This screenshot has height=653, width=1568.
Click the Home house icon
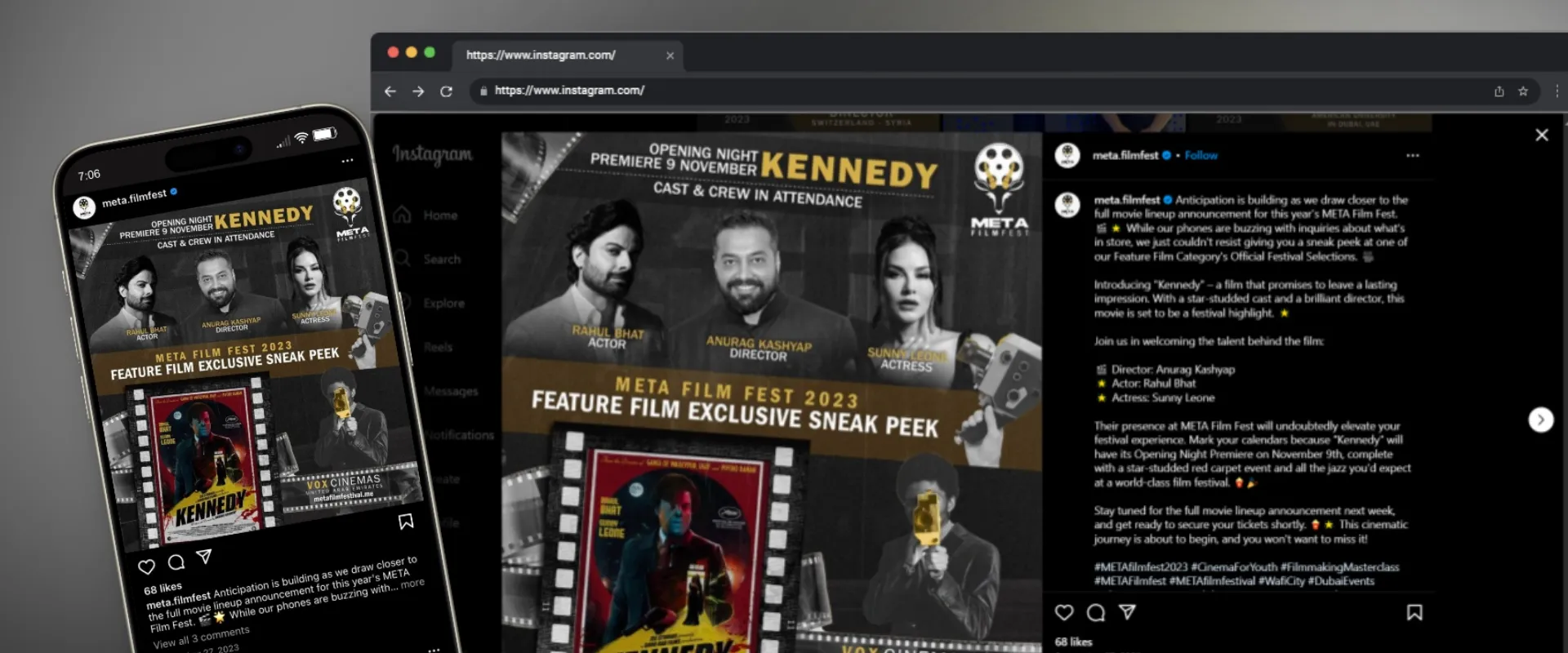pos(402,215)
